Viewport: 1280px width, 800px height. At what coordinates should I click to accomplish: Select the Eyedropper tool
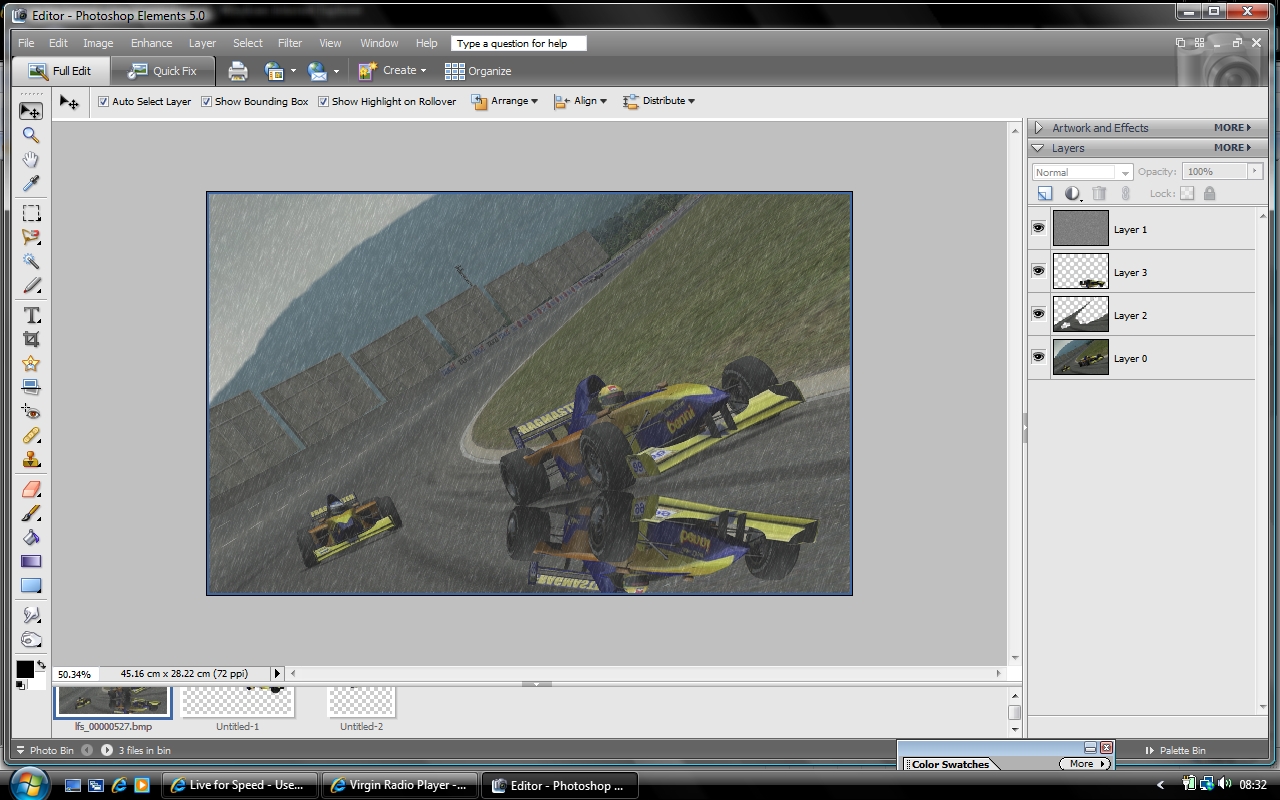click(31, 184)
